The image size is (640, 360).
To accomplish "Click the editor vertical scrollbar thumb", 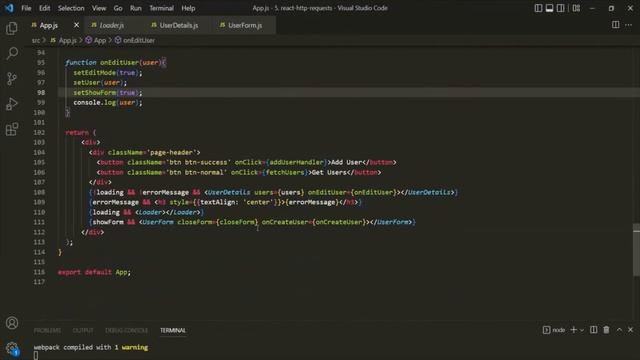I will click(636, 250).
